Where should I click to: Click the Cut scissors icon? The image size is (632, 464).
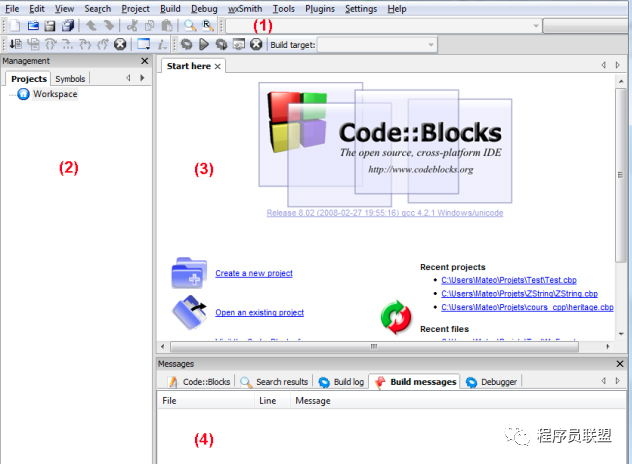[132, 26]
